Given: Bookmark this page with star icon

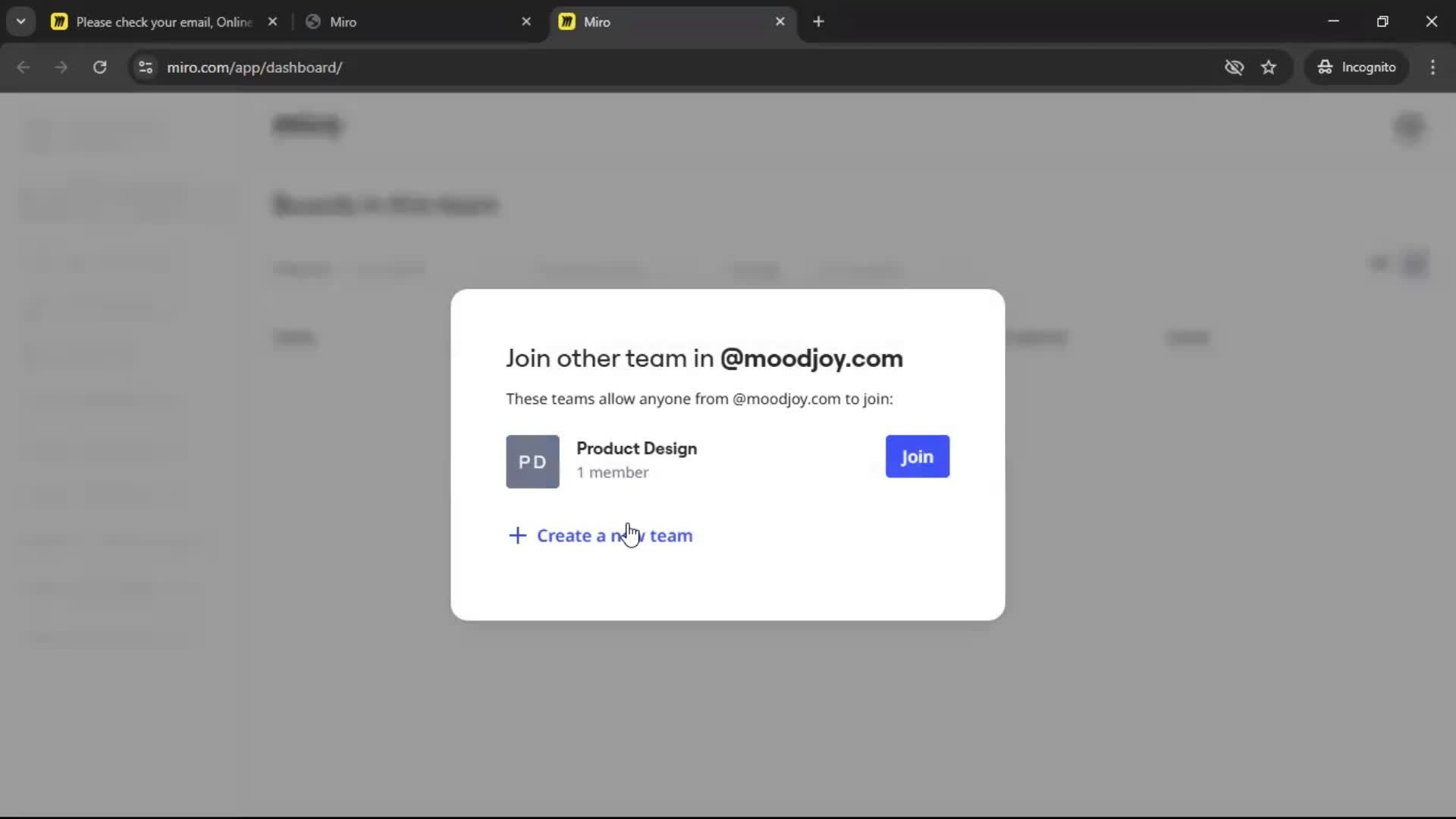Looking at the screenshot, I should (x=1269, y=67).
